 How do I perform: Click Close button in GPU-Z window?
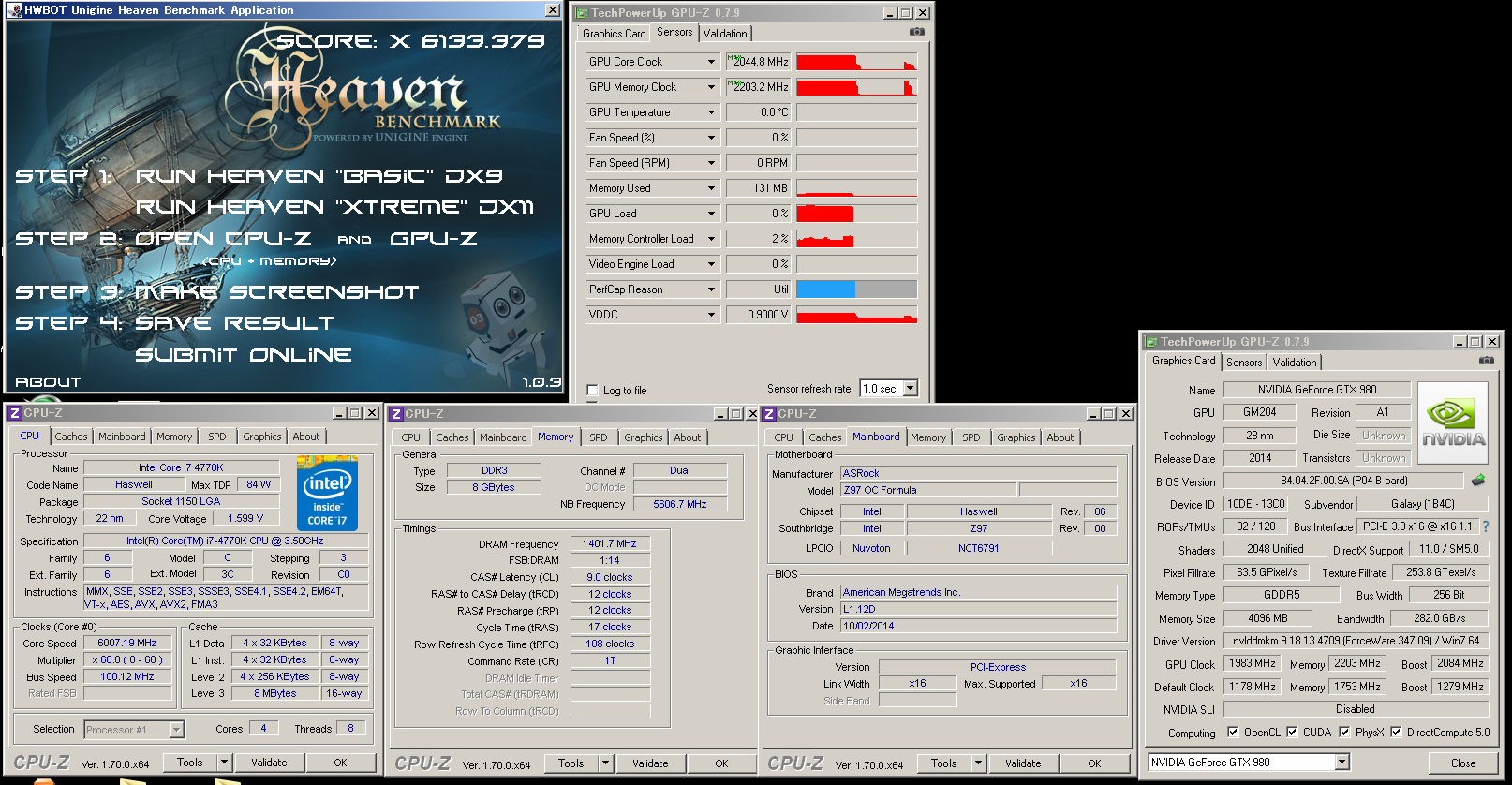[1463, 763]
